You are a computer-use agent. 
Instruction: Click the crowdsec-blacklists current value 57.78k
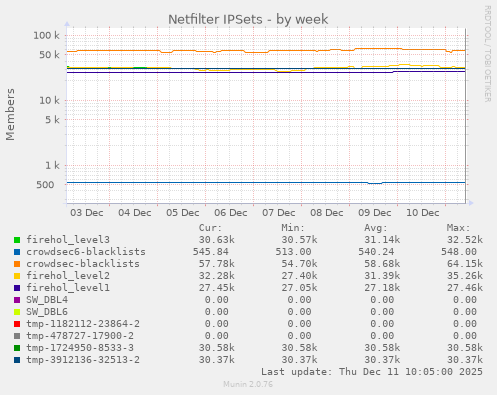pyautogui.click(x=217, y=264)
